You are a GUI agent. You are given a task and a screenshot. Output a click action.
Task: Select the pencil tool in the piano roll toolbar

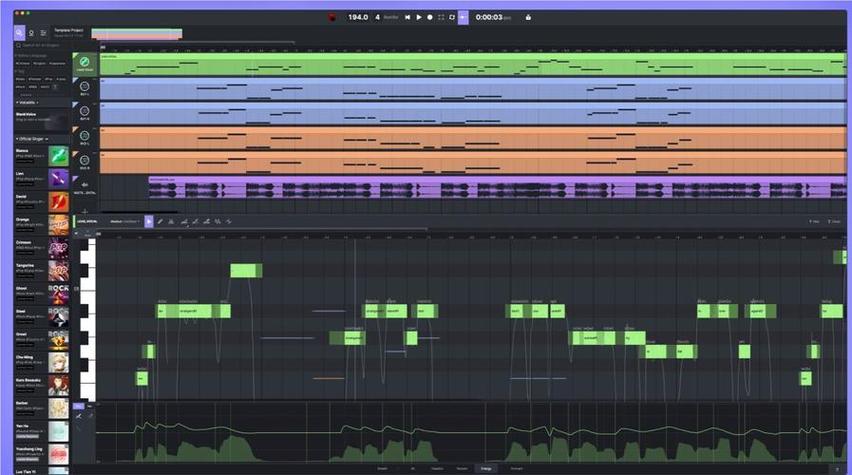tap(160, 221)
